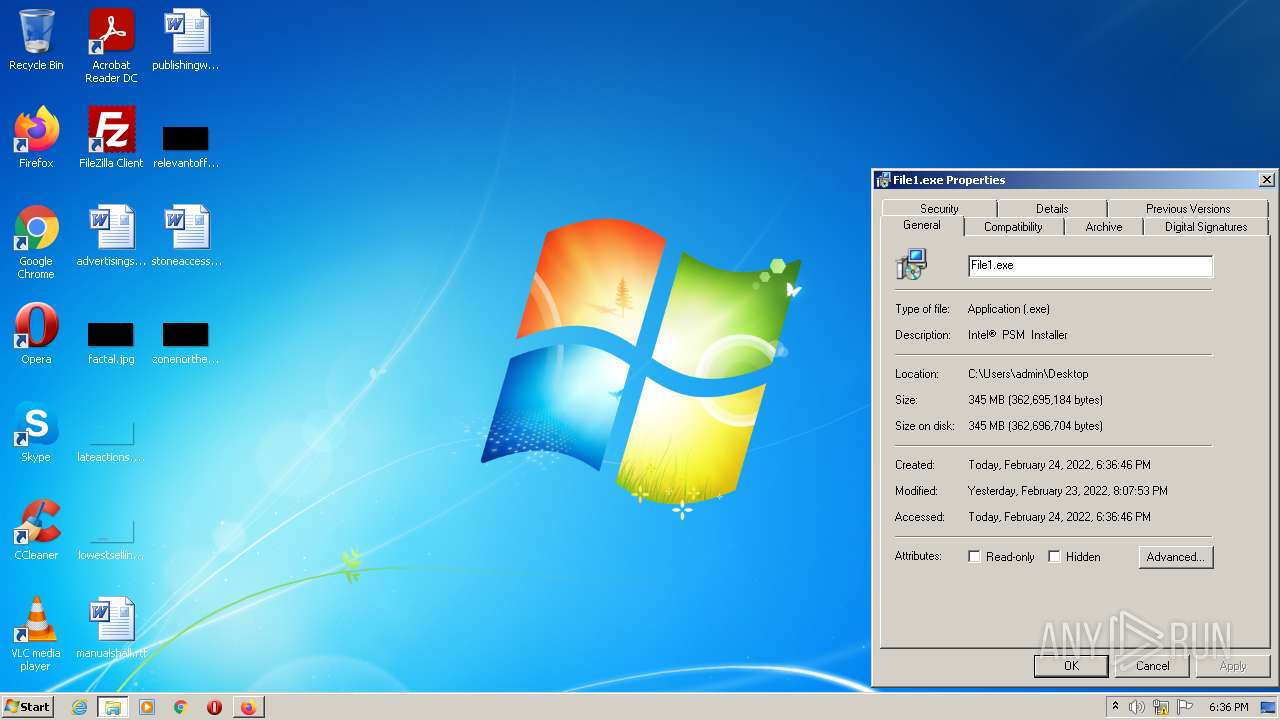Screen dimensions: 1280x720
Task: Click the taskbar clock showing 6:36 PM
Action: pos(1228,707)
